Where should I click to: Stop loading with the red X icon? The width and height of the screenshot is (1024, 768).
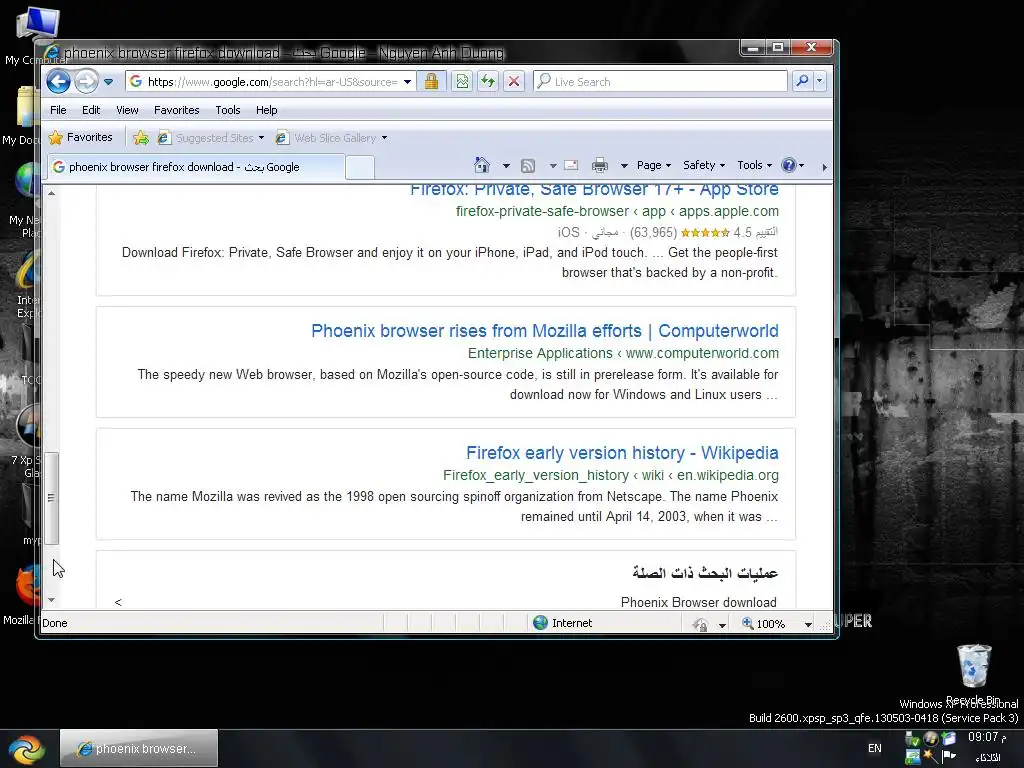click(x=514, y=82)
